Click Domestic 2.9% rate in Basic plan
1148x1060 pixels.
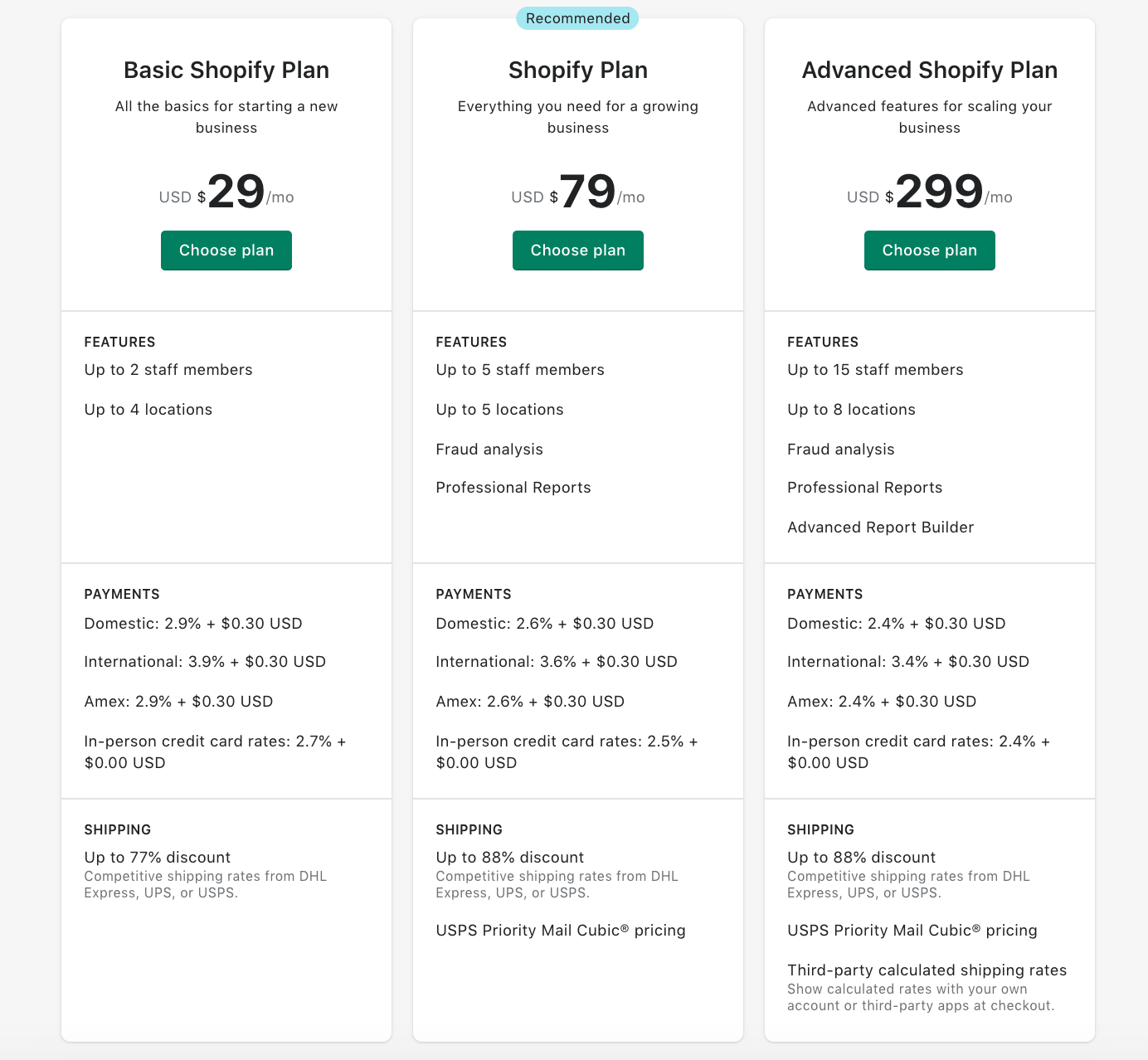(193, 624)
